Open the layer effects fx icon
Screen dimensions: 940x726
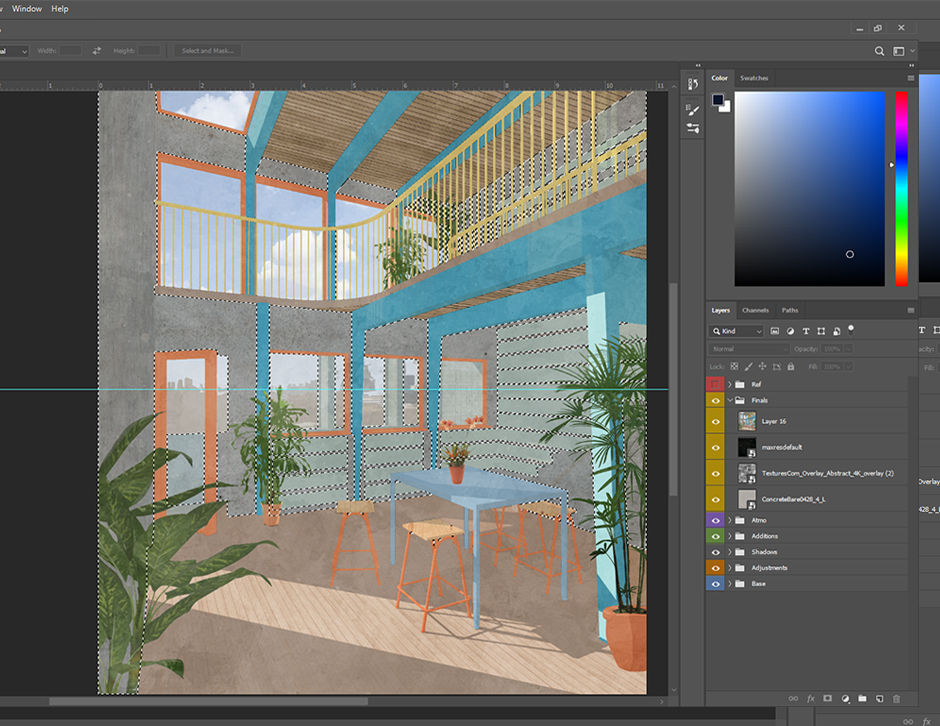[810, 698]
